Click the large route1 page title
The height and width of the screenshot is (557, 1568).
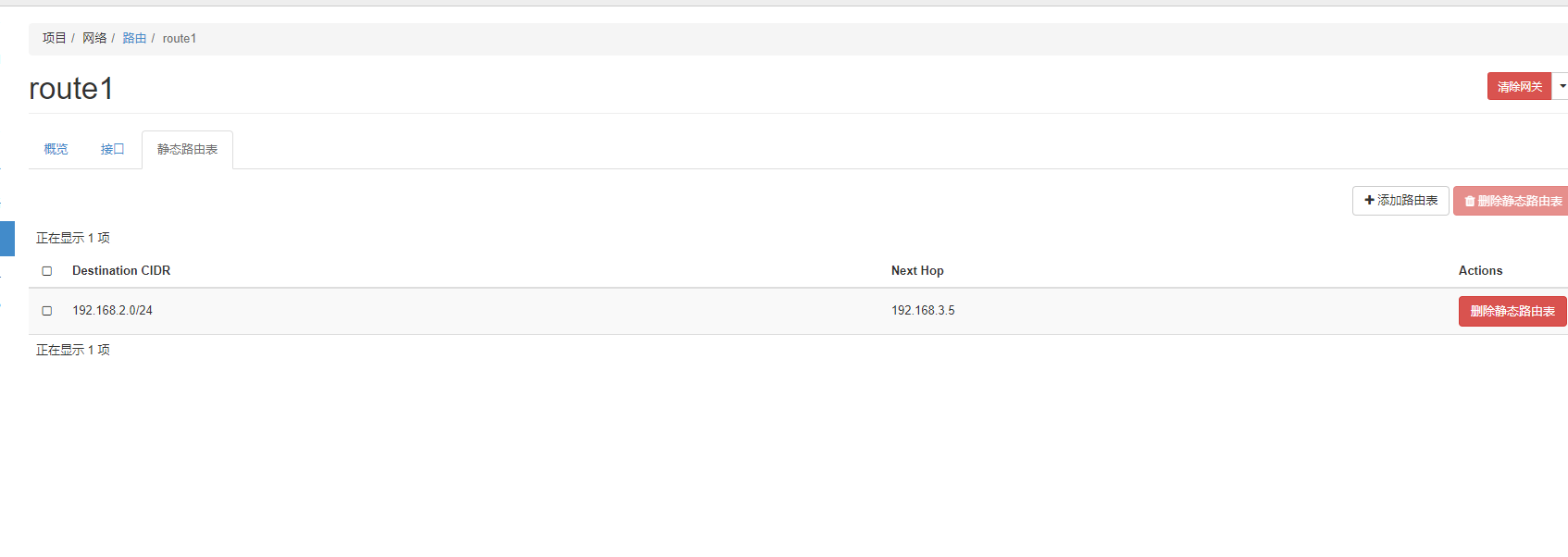tap(71, 89)
